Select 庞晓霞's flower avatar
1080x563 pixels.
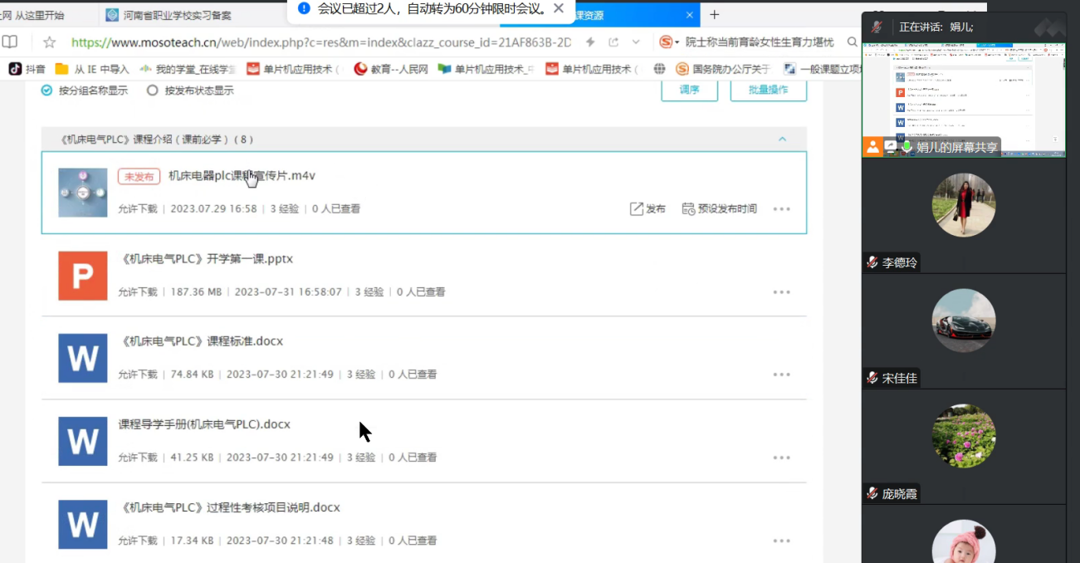(964, 436)
